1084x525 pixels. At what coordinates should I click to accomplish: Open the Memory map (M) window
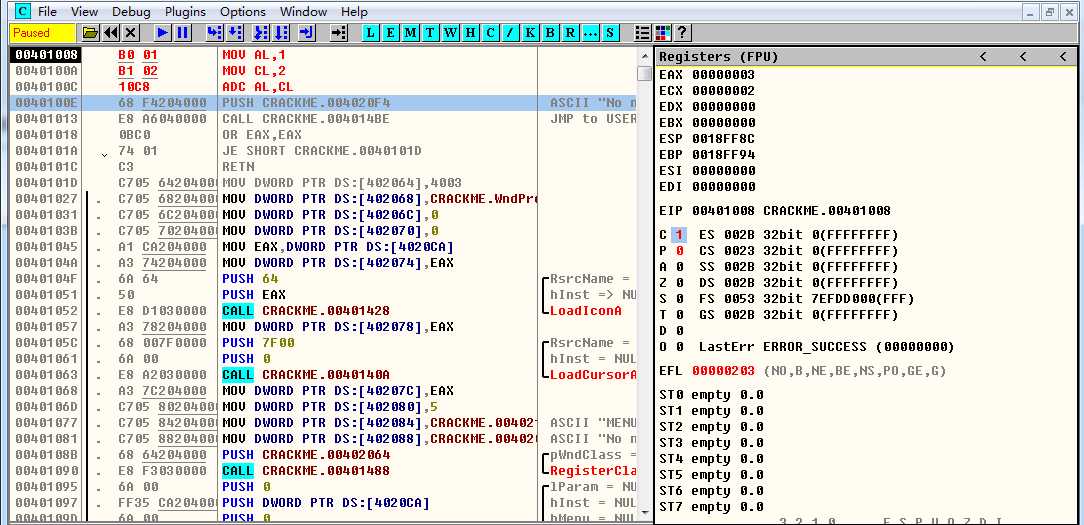click(x=411, y=33)
